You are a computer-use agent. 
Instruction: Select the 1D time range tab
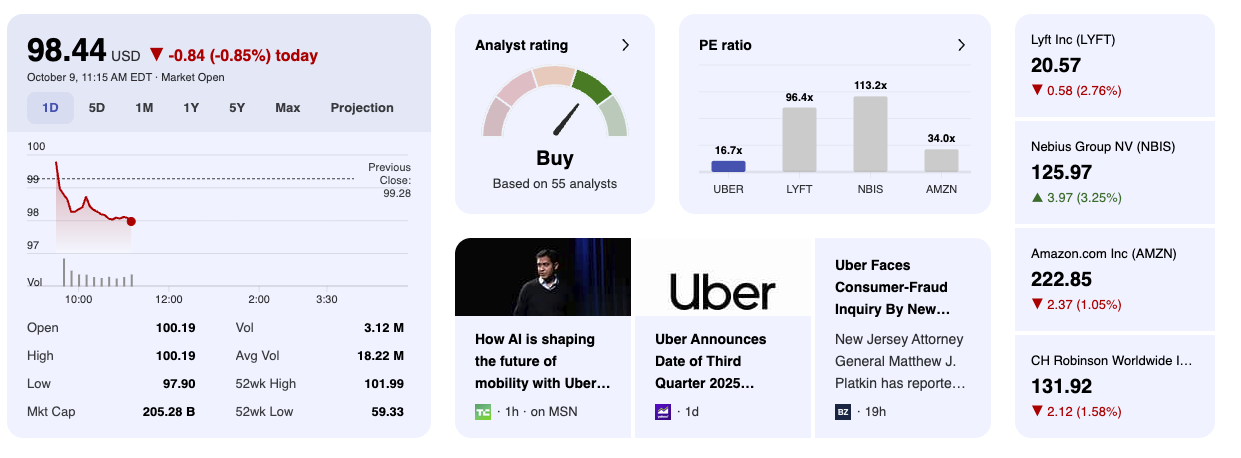tap(50, 108)
